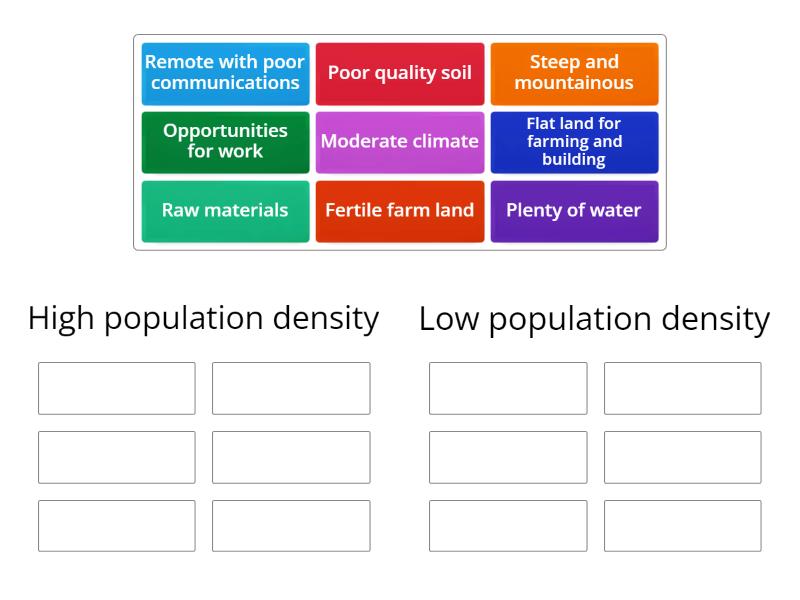
Task: Select the 'Fertile farm land' tile
Action: tap(400, 210)
